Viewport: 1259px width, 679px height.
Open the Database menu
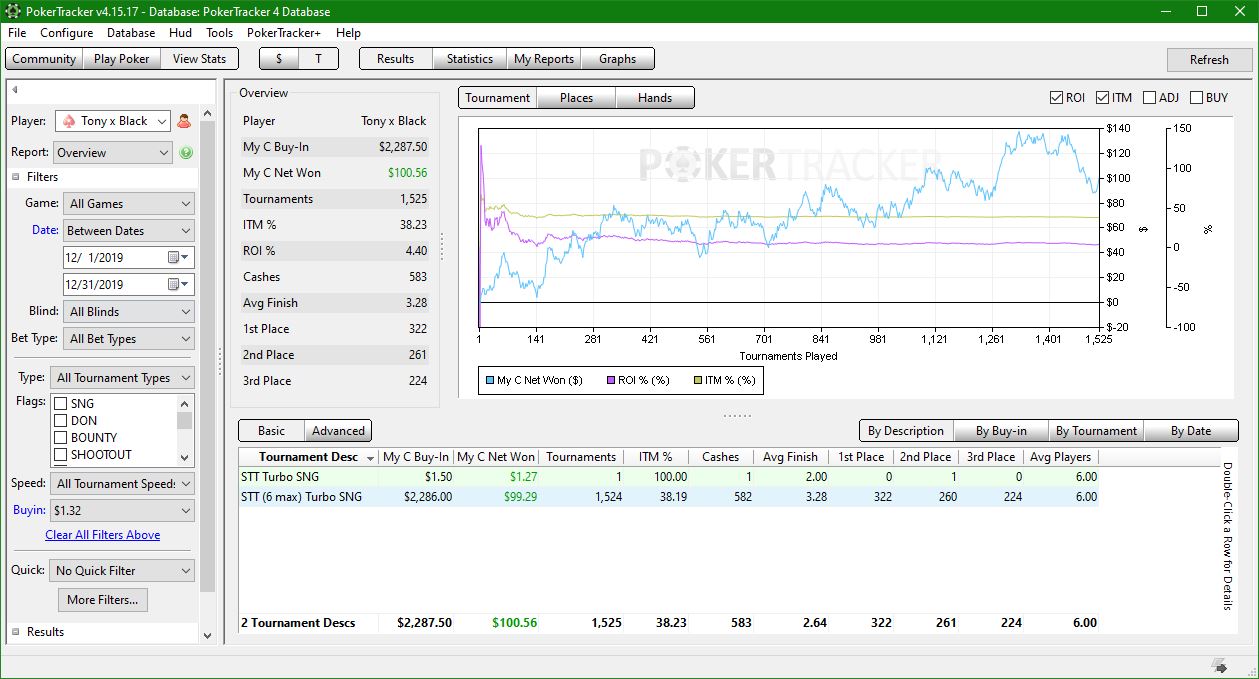(x=131, y=33)
